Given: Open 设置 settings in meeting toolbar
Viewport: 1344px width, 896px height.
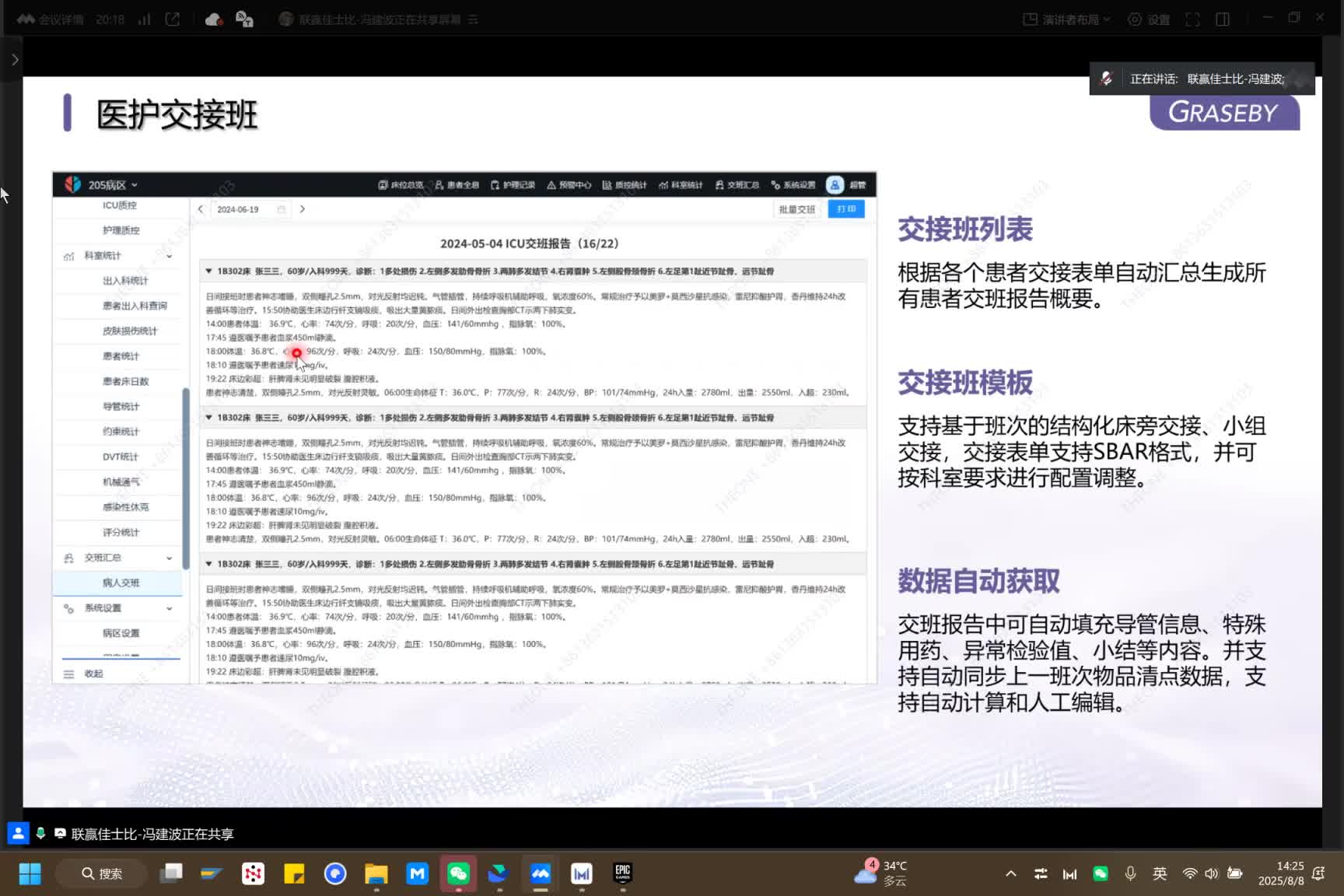Looking at the screenshot, I should [1150, 19].
